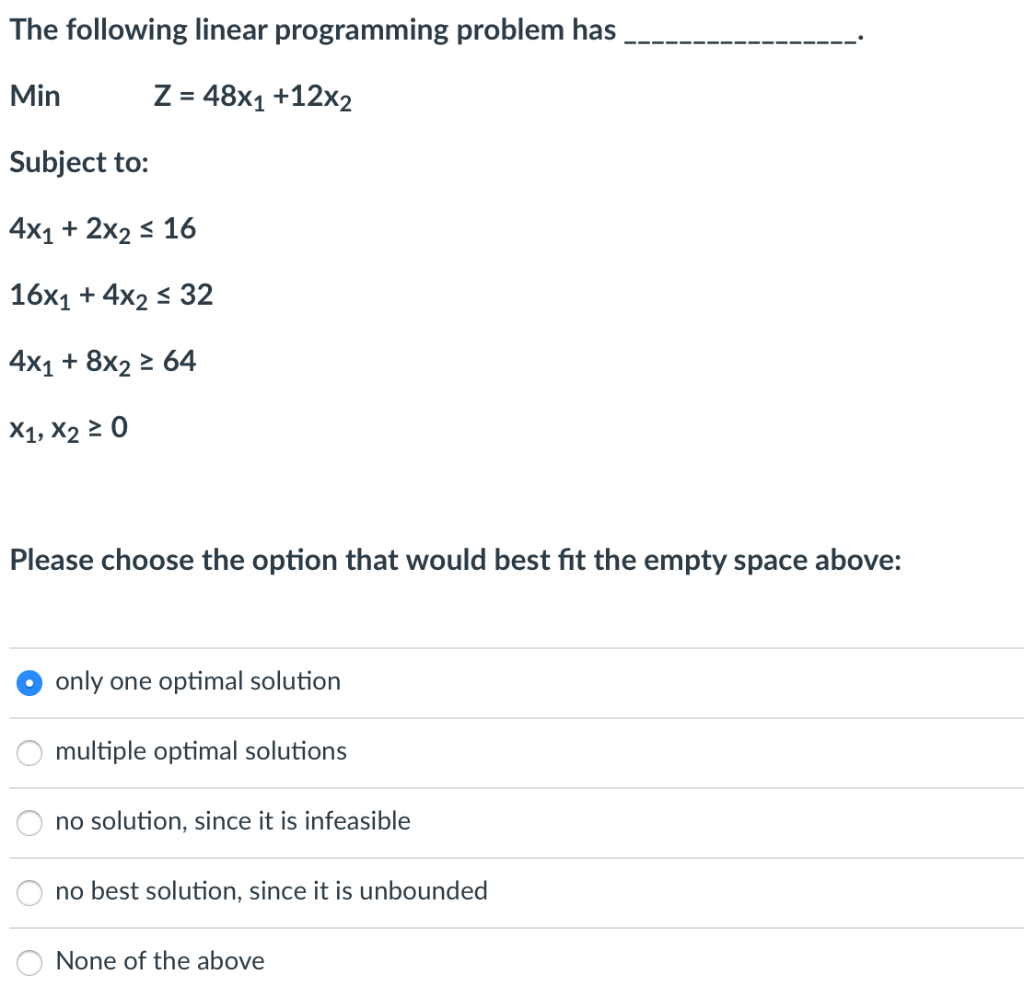Screen dimensions: 1024x998
Task: Click the selected only one optimal solution radio
Action: click(x=29, y=682)
